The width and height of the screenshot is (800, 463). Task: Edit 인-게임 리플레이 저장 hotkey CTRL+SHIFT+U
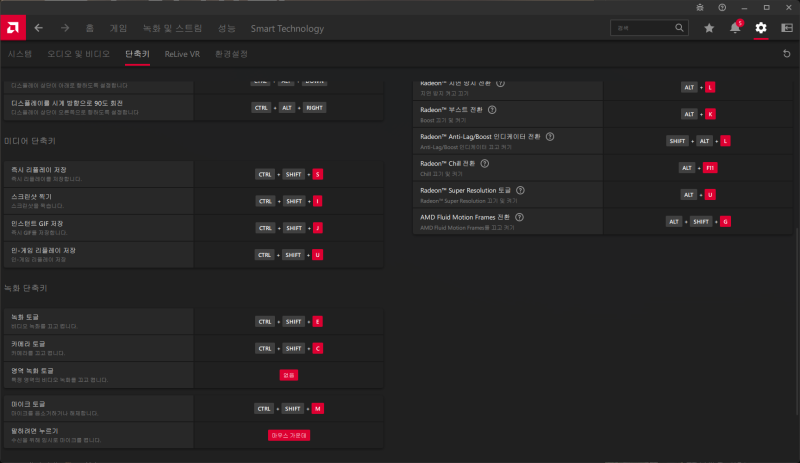pyautogui.click(x=289, y=255)
